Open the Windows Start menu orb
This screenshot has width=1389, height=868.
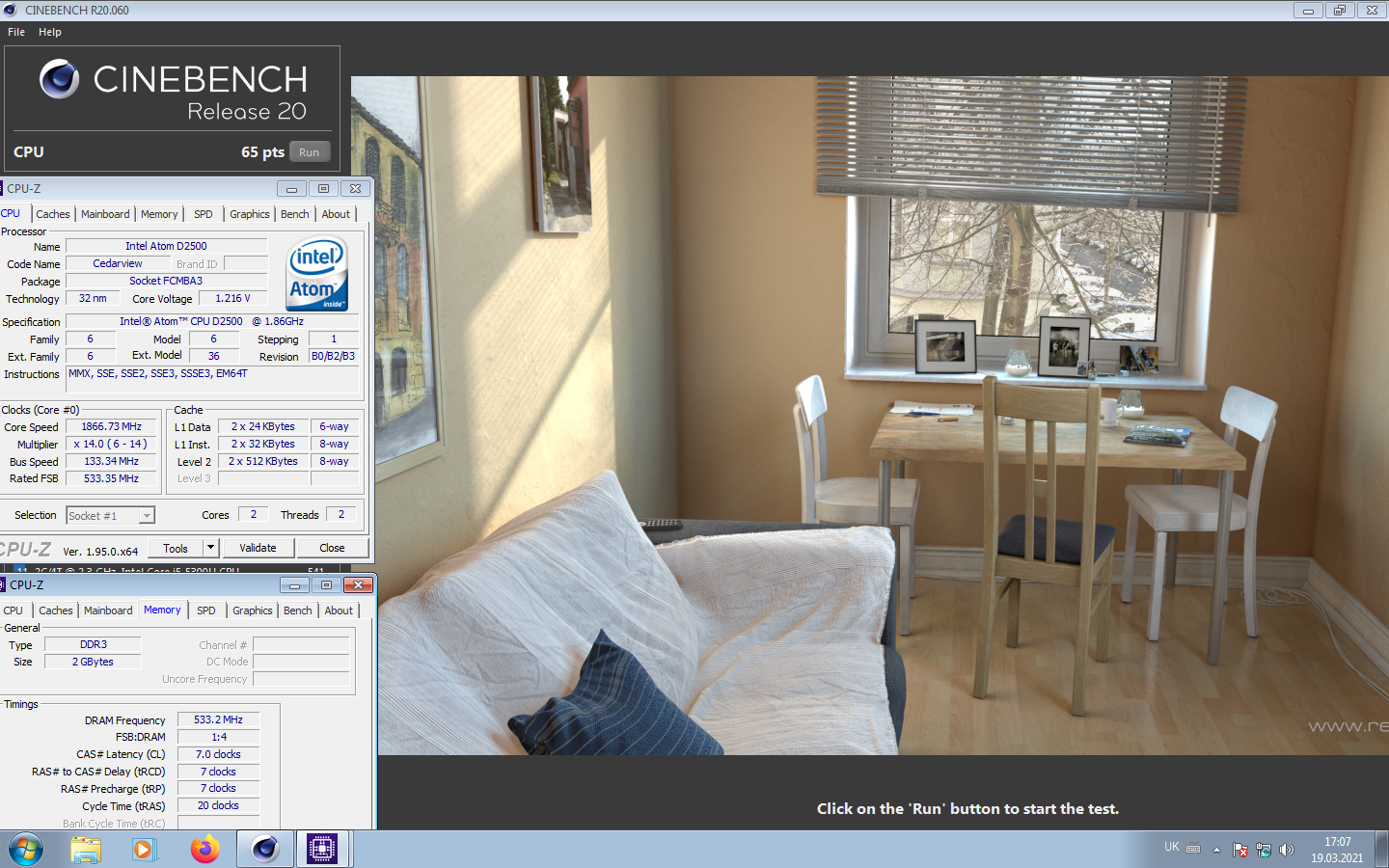pos(26,850)
